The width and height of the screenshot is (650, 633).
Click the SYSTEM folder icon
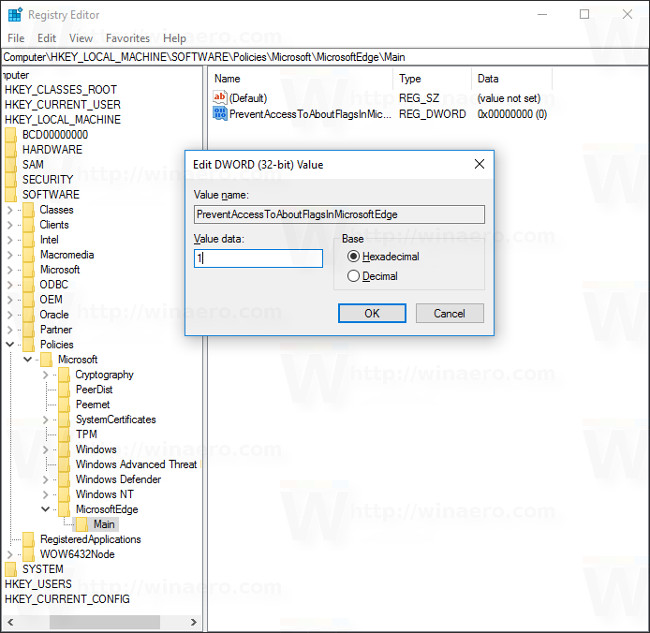click(11, 569)
